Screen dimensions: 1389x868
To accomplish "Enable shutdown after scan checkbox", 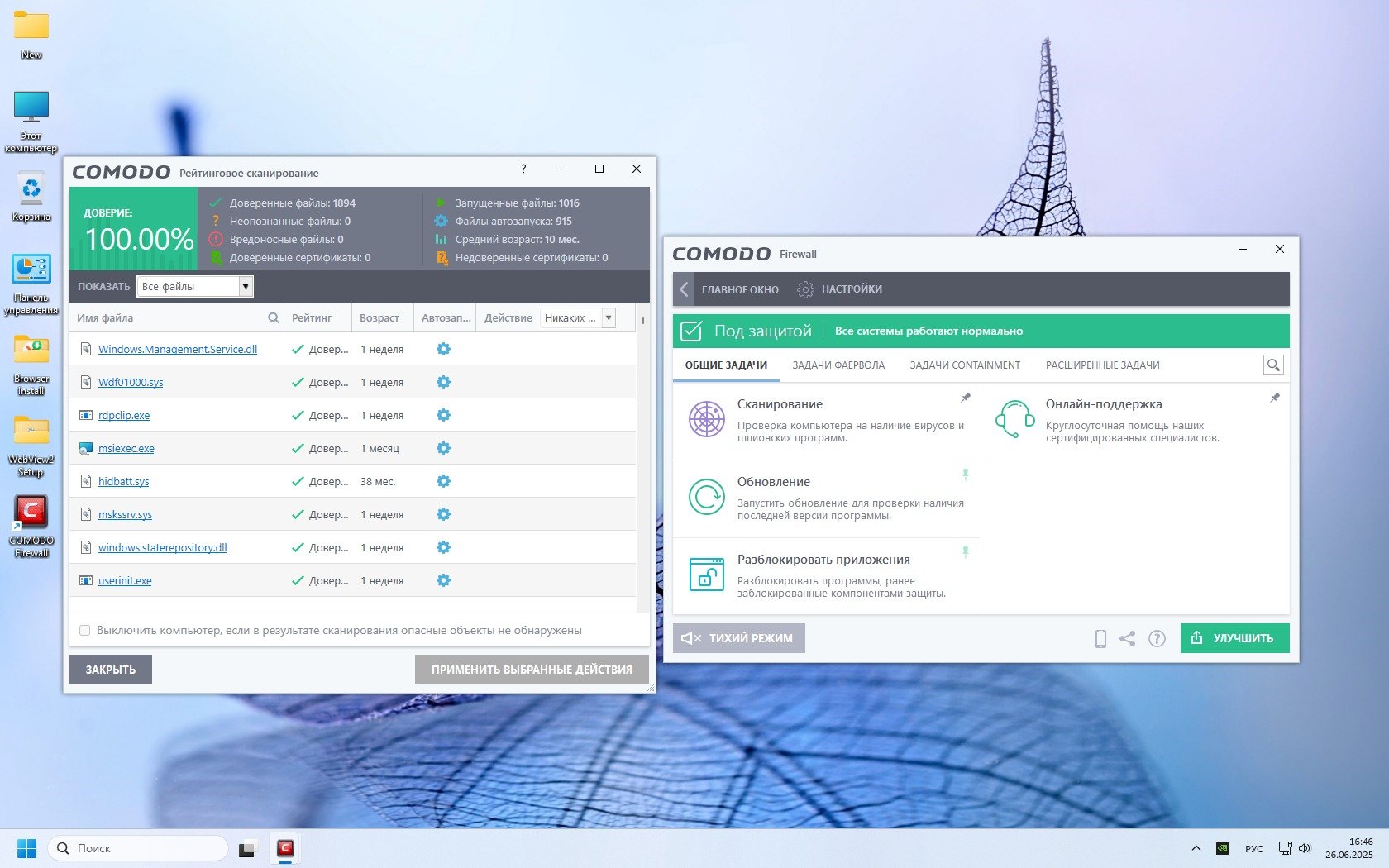I will click(x=84, y=630).
